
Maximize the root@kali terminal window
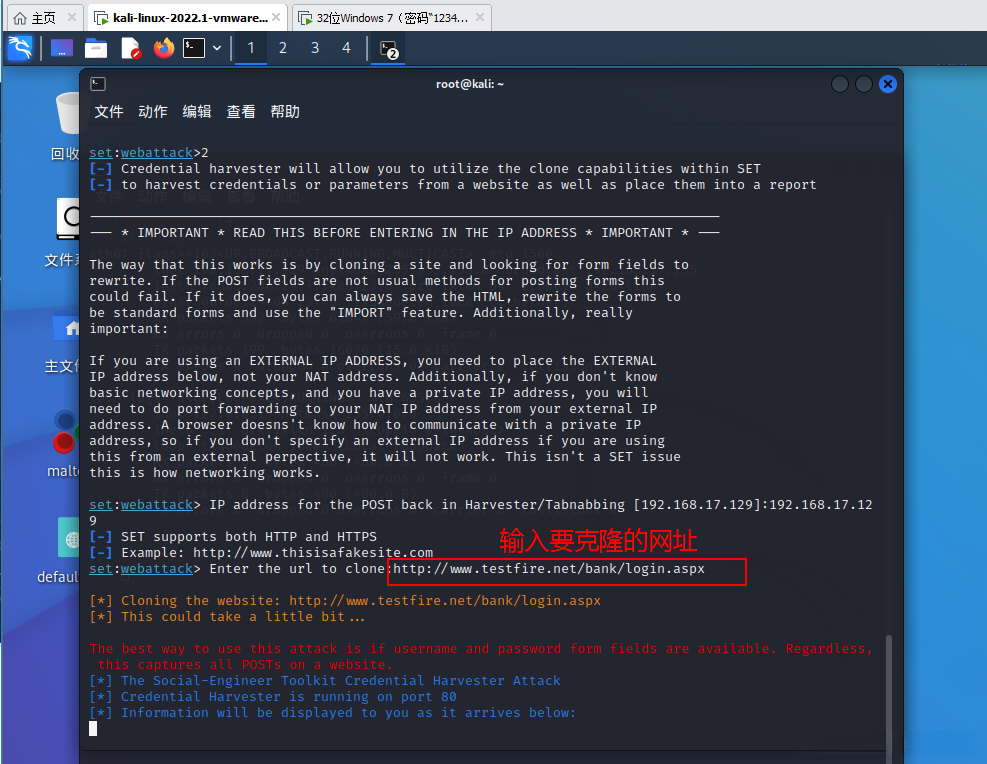(x=864, y=84)
